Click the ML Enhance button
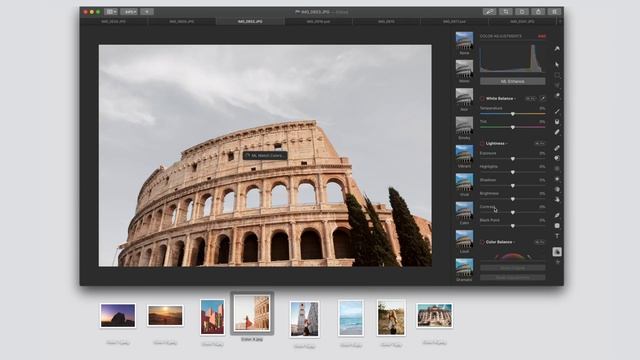 tap(513, 81)
